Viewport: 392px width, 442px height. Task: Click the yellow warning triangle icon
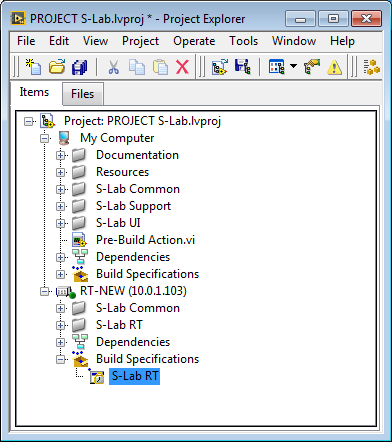pyautogui.click(x=334, y=68)
